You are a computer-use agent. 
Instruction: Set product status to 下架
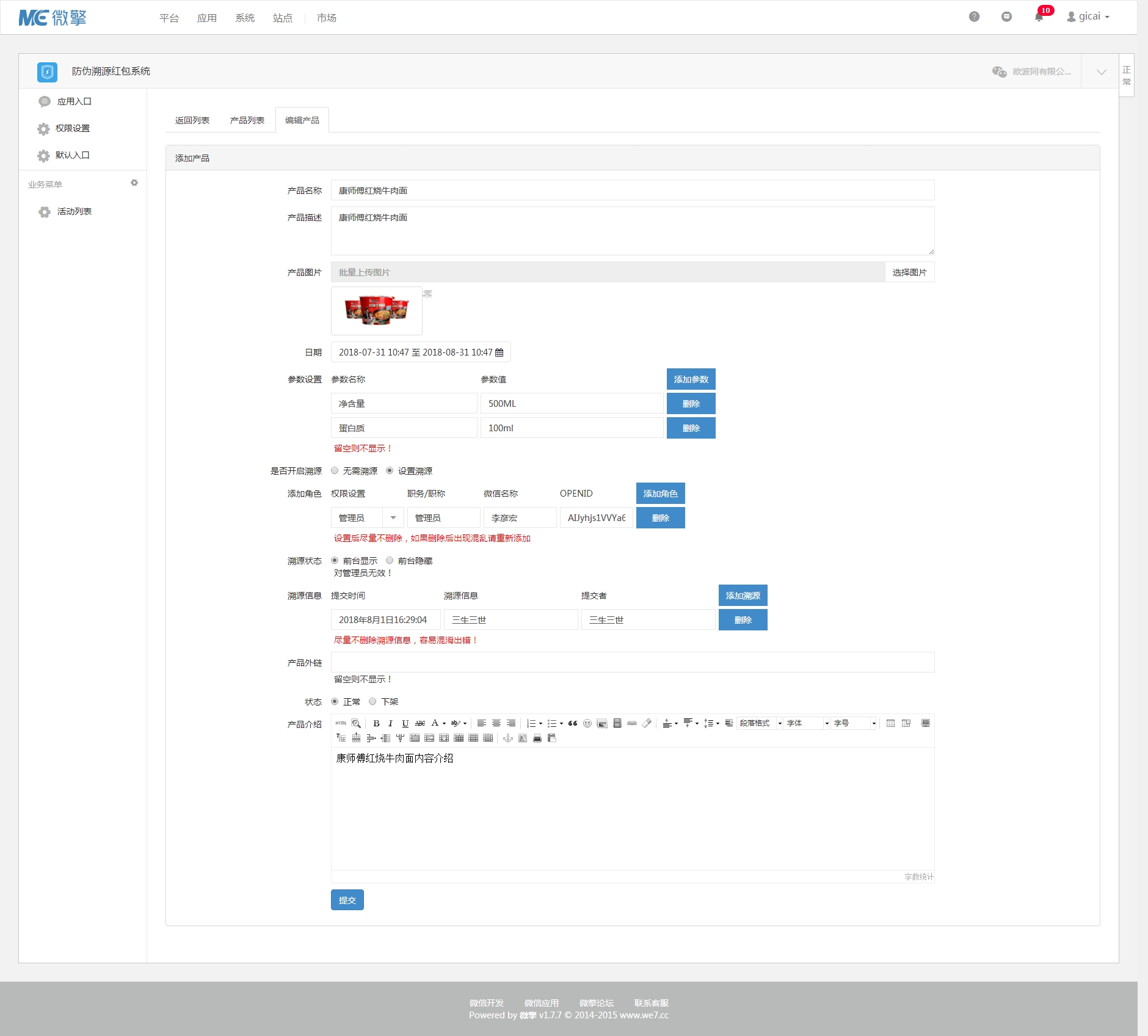(372, 701)
